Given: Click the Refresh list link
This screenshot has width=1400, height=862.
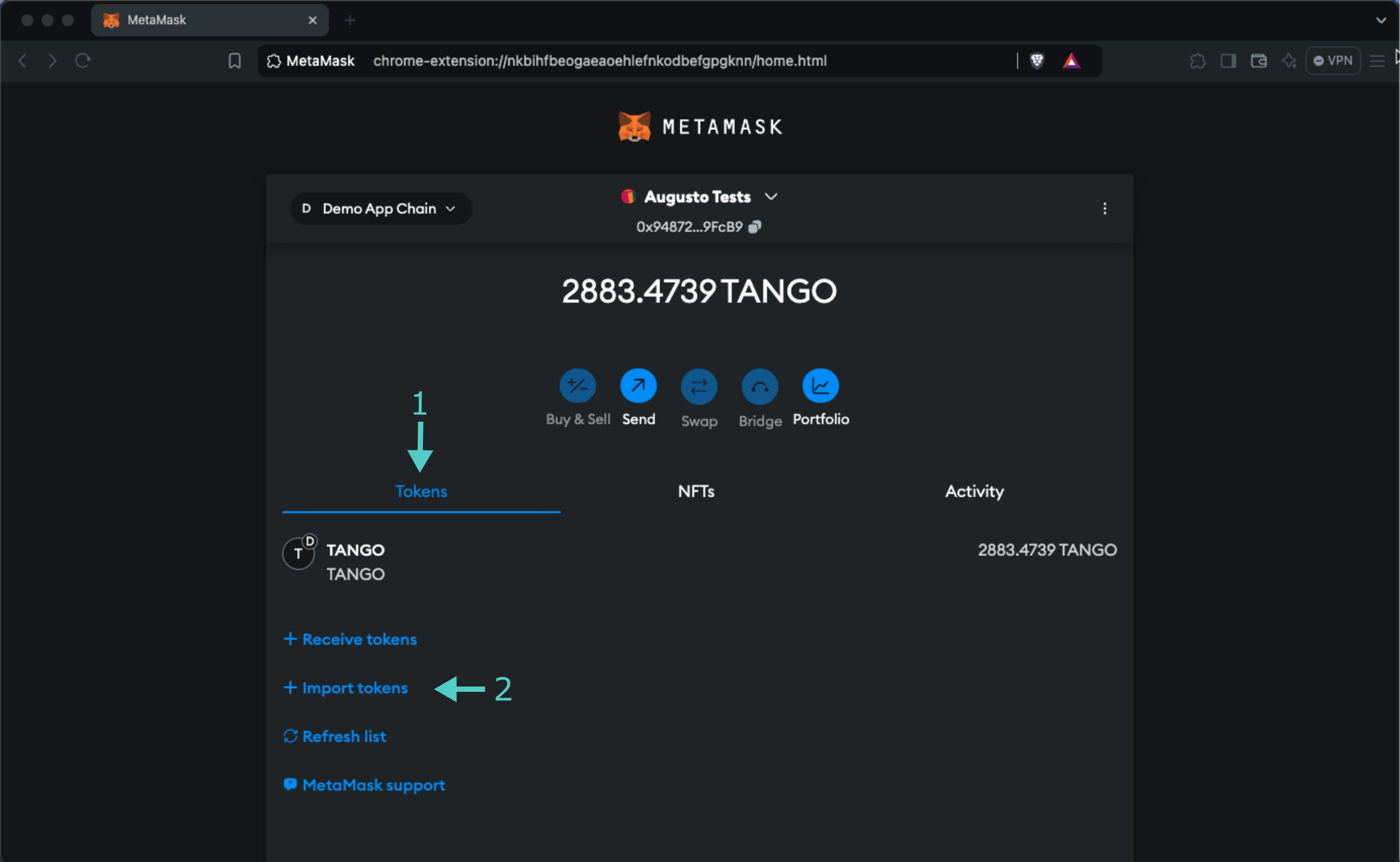Looking at the screenshot, I should click(x=334, y=736).
